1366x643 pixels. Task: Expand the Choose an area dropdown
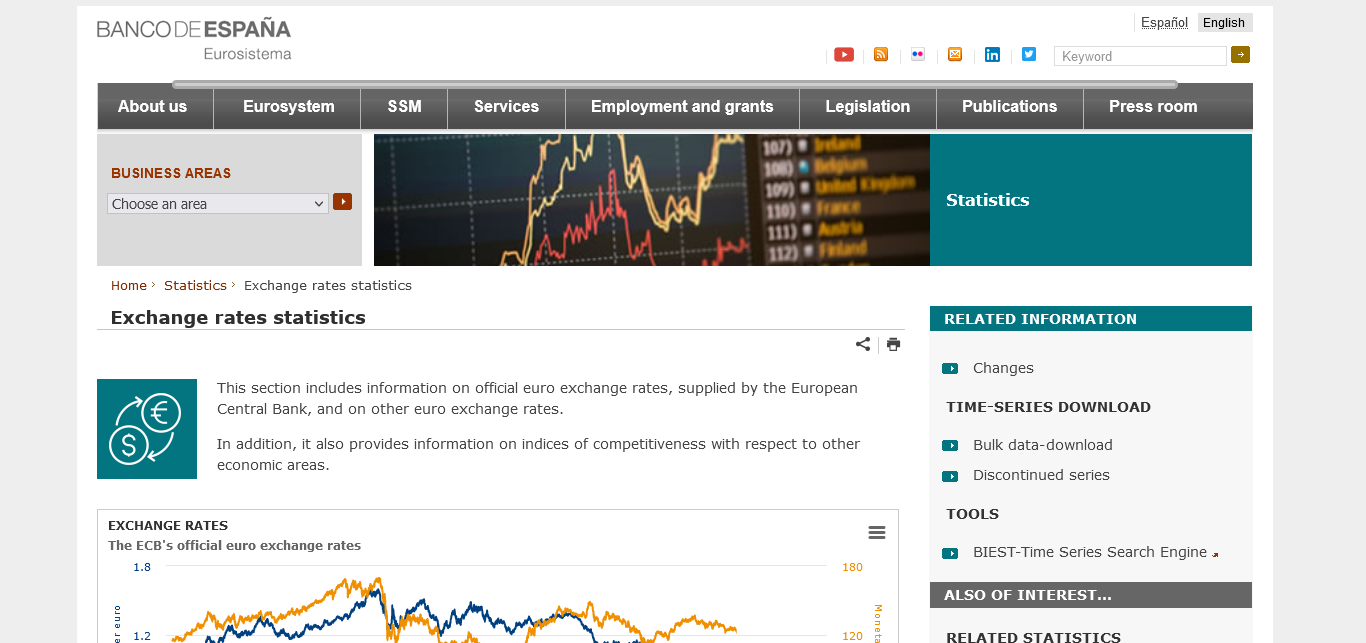217,204
